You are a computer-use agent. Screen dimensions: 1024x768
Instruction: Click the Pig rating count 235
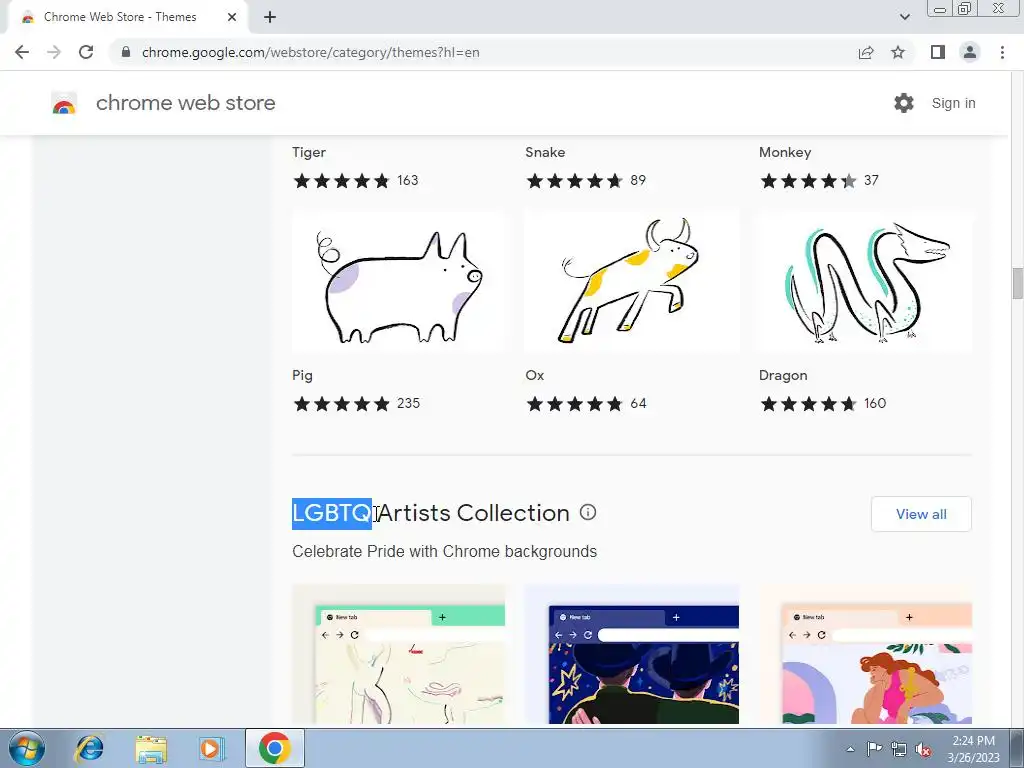coord(408,404)
